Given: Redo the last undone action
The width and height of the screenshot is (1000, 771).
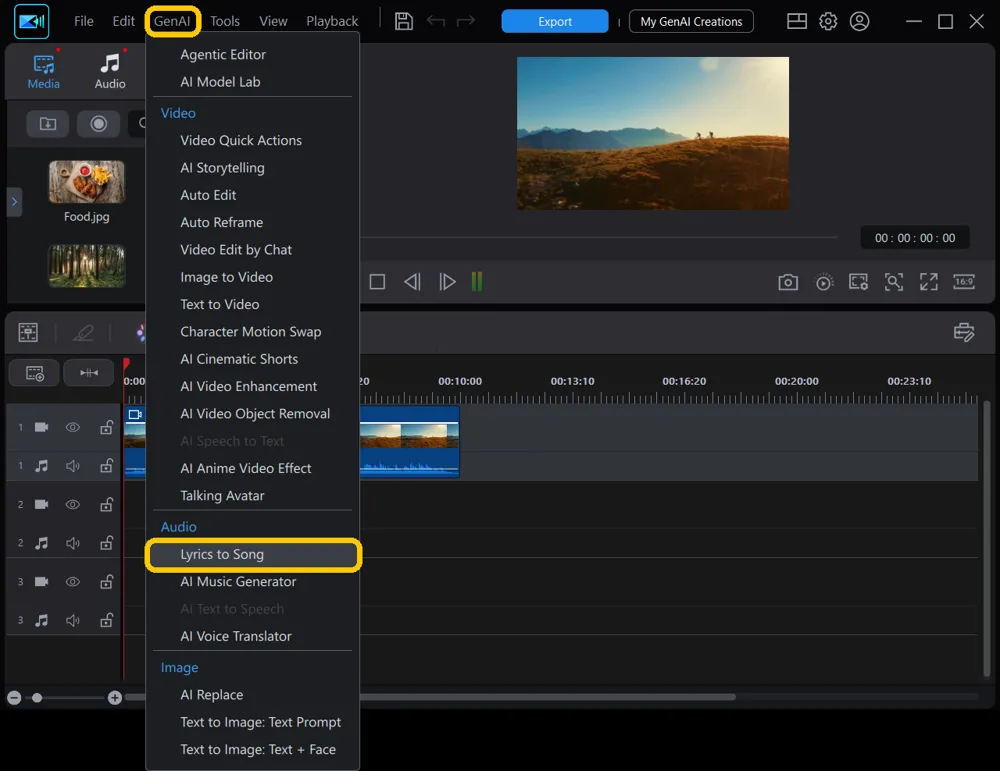Looking at the screenshot, I should [x=466, y=21].
